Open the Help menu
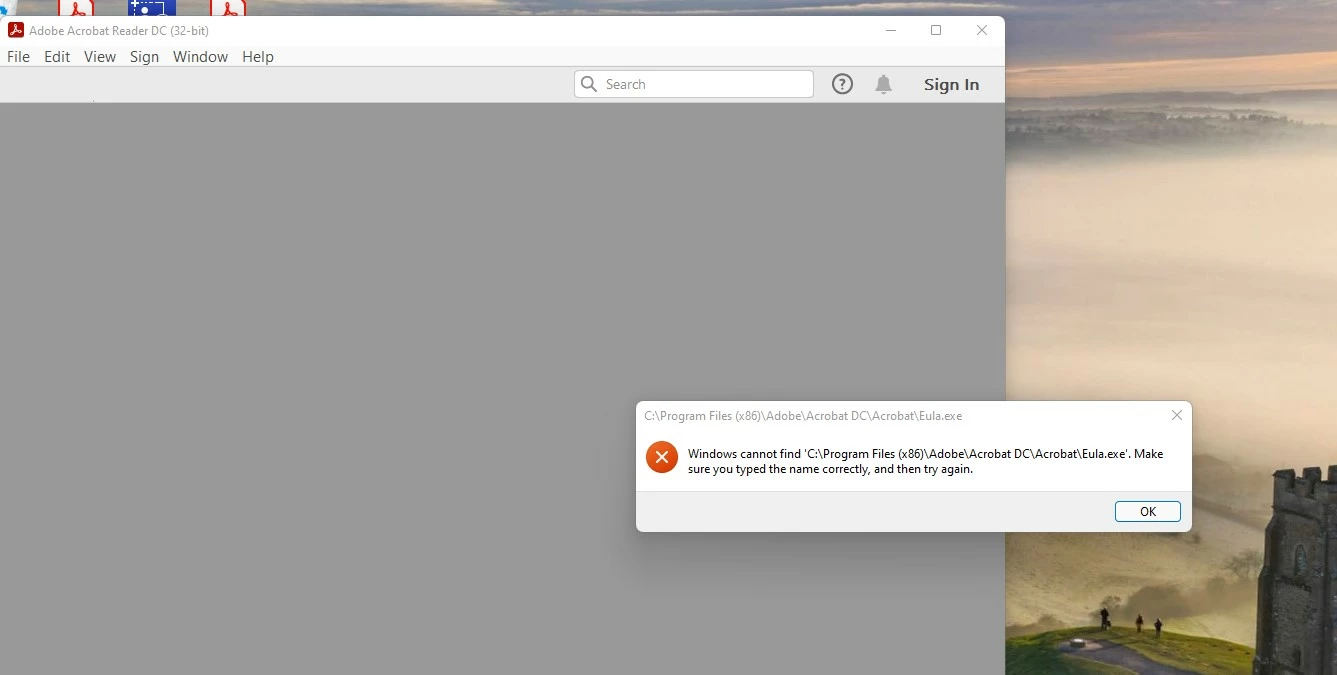Screen dimensions: 1337x675 (x=258, y=57)
